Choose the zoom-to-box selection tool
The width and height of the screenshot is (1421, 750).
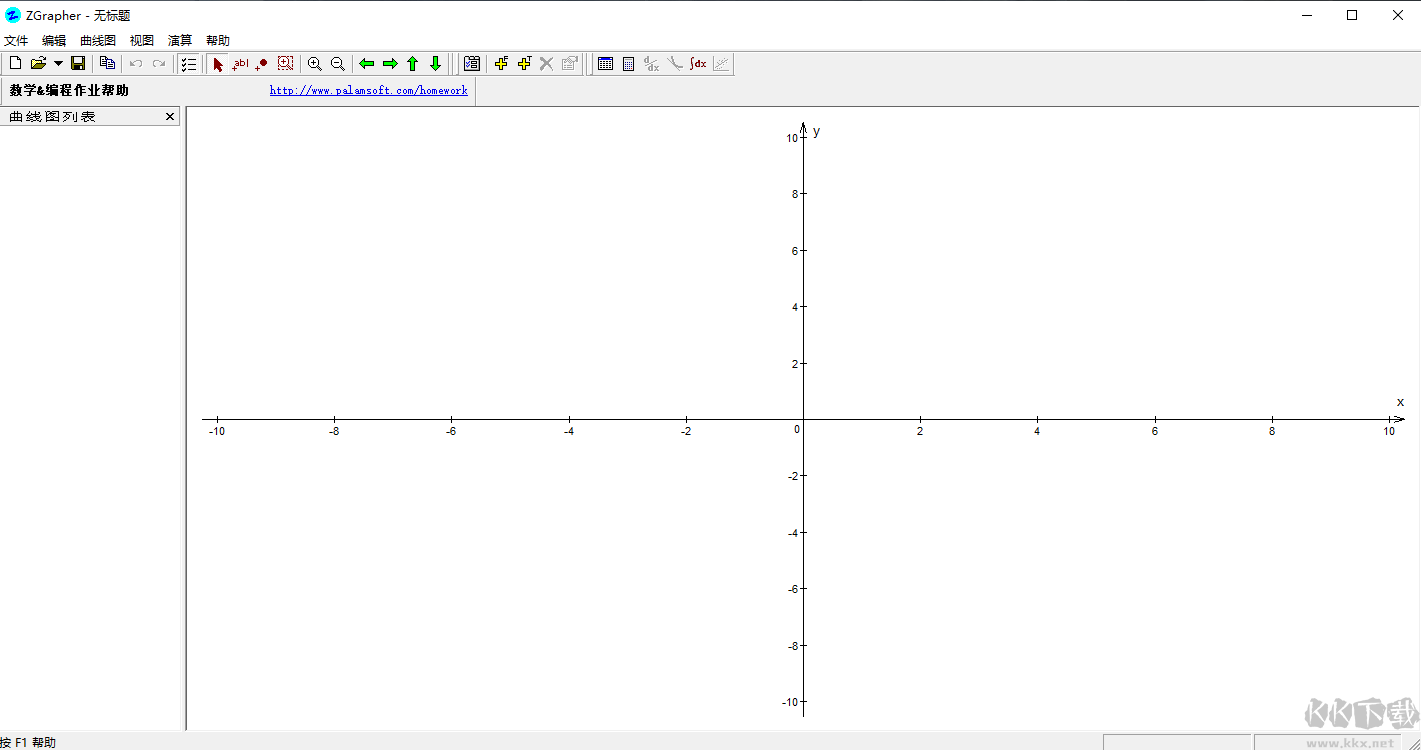click(x=286, y=64)
